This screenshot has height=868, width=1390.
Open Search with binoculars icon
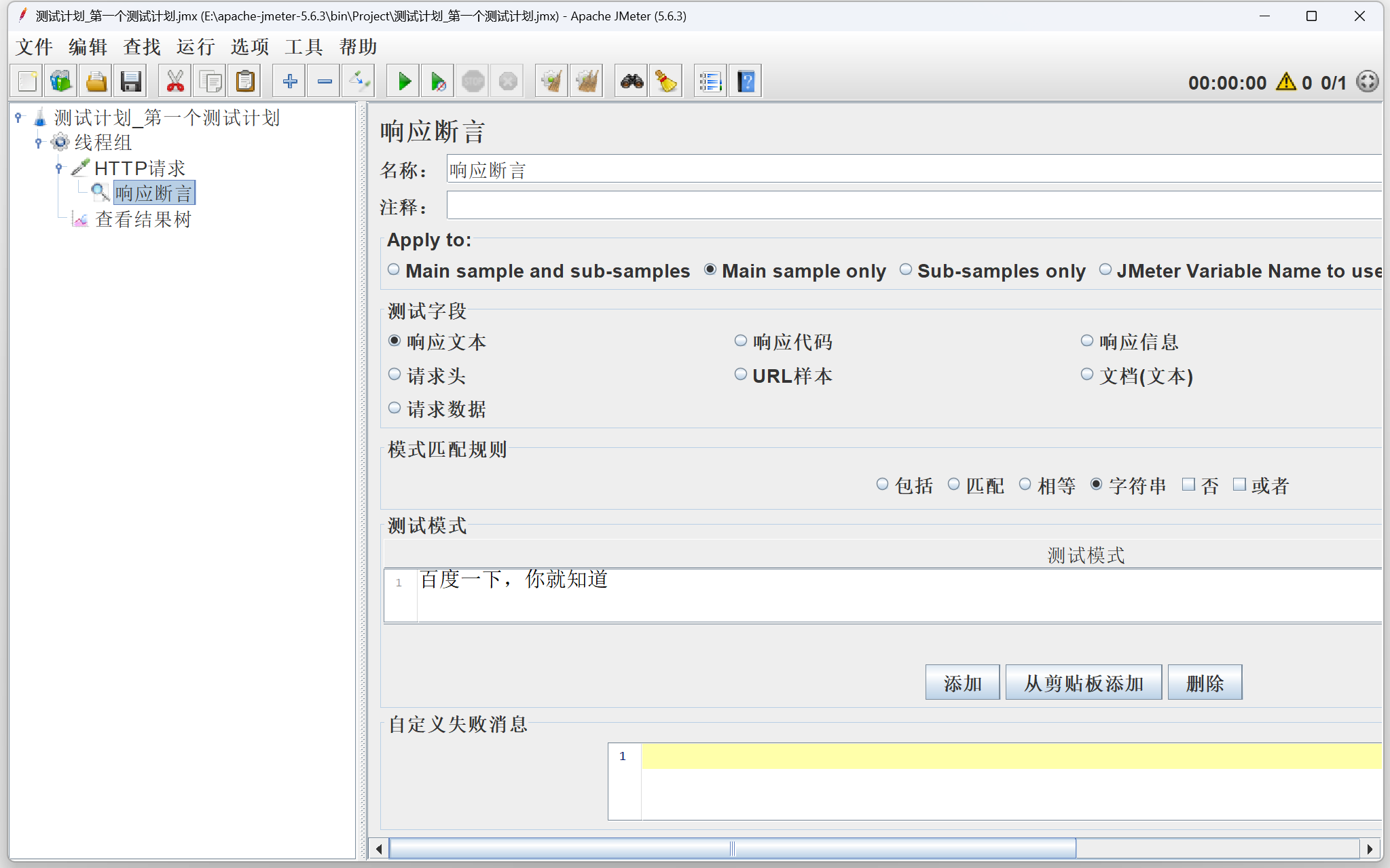click(632, 81)
